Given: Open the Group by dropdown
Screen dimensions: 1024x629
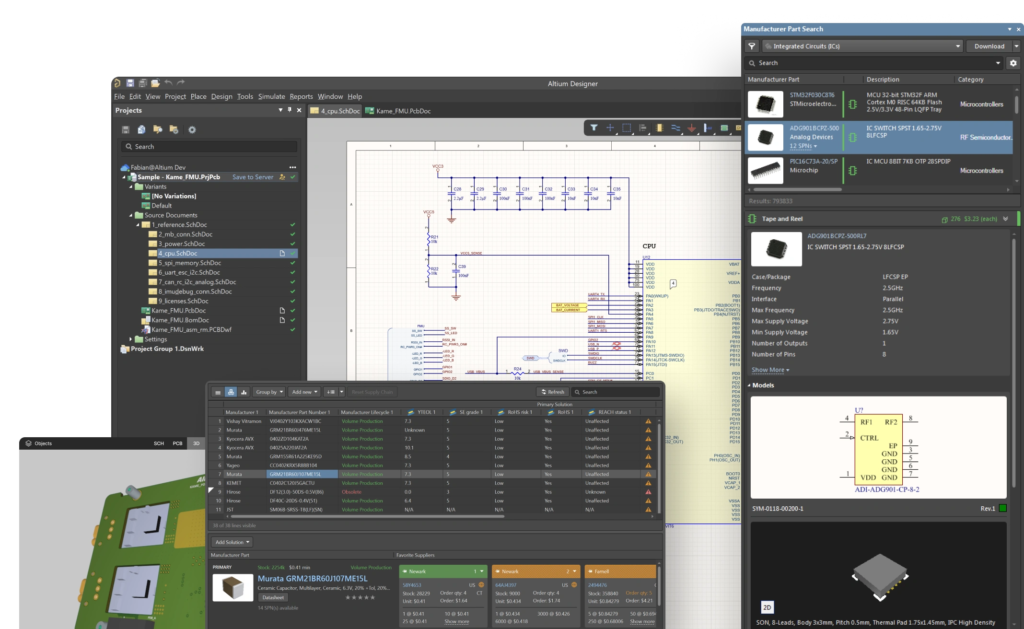Looking at the screenshot, I should (269, 392).
